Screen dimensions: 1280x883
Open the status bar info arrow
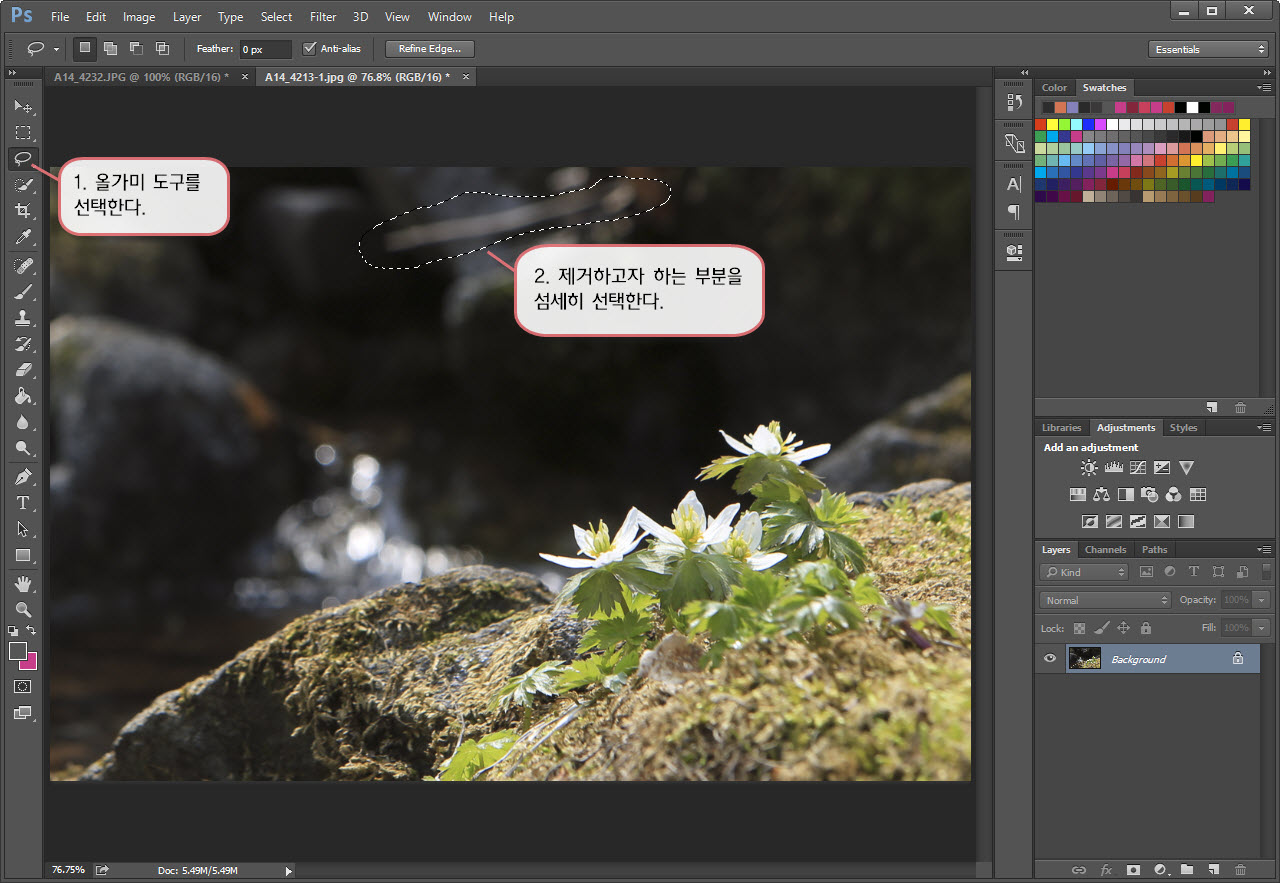(x=288, y=871)
